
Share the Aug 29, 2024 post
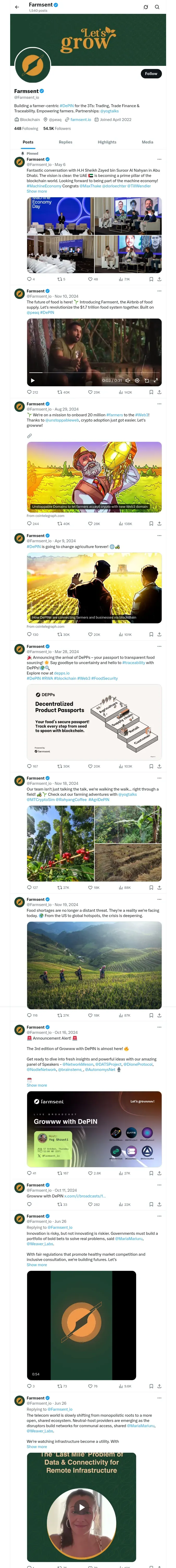point(160,523)
